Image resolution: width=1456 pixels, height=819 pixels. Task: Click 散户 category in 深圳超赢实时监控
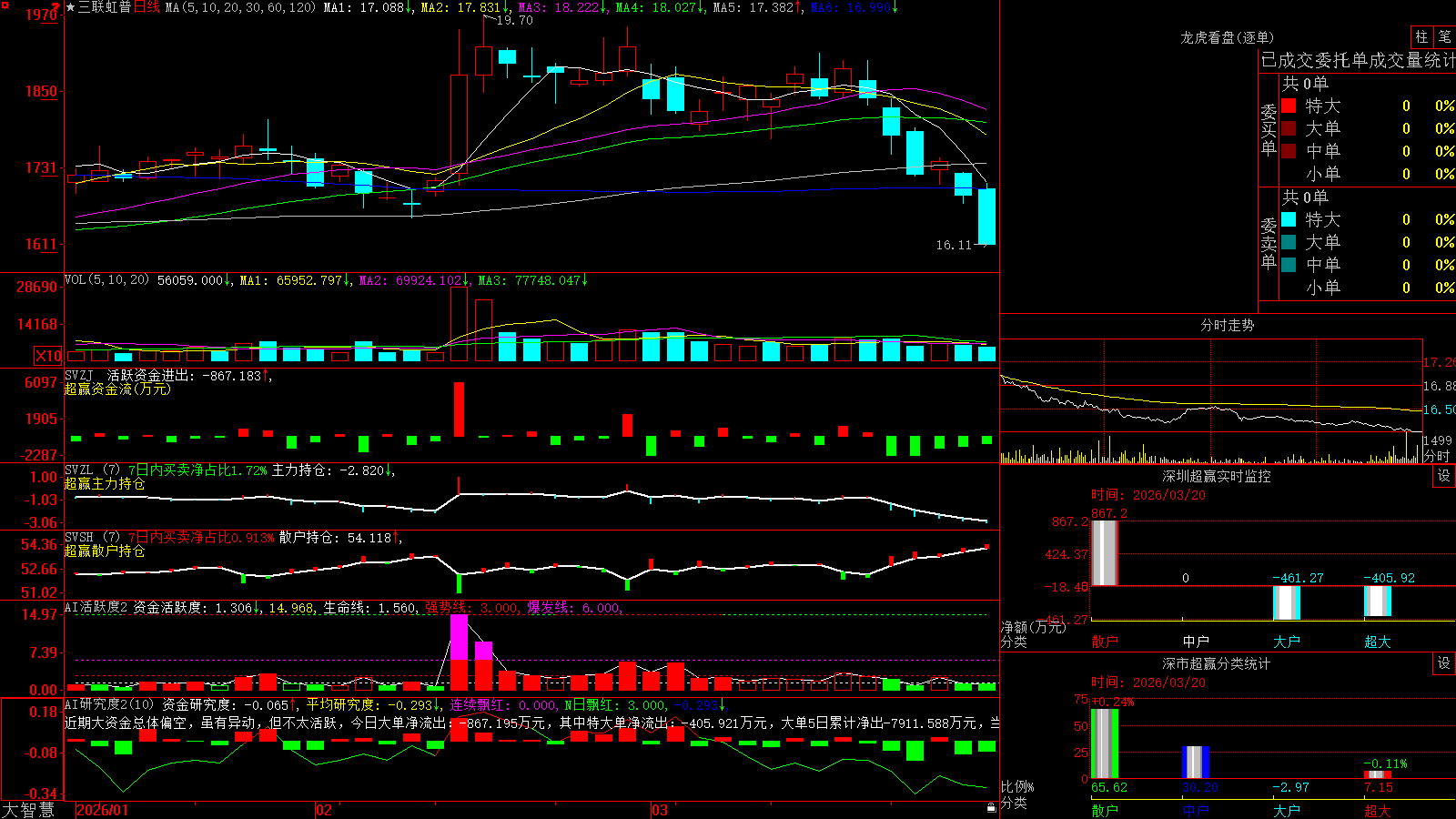click(1105, 642)
